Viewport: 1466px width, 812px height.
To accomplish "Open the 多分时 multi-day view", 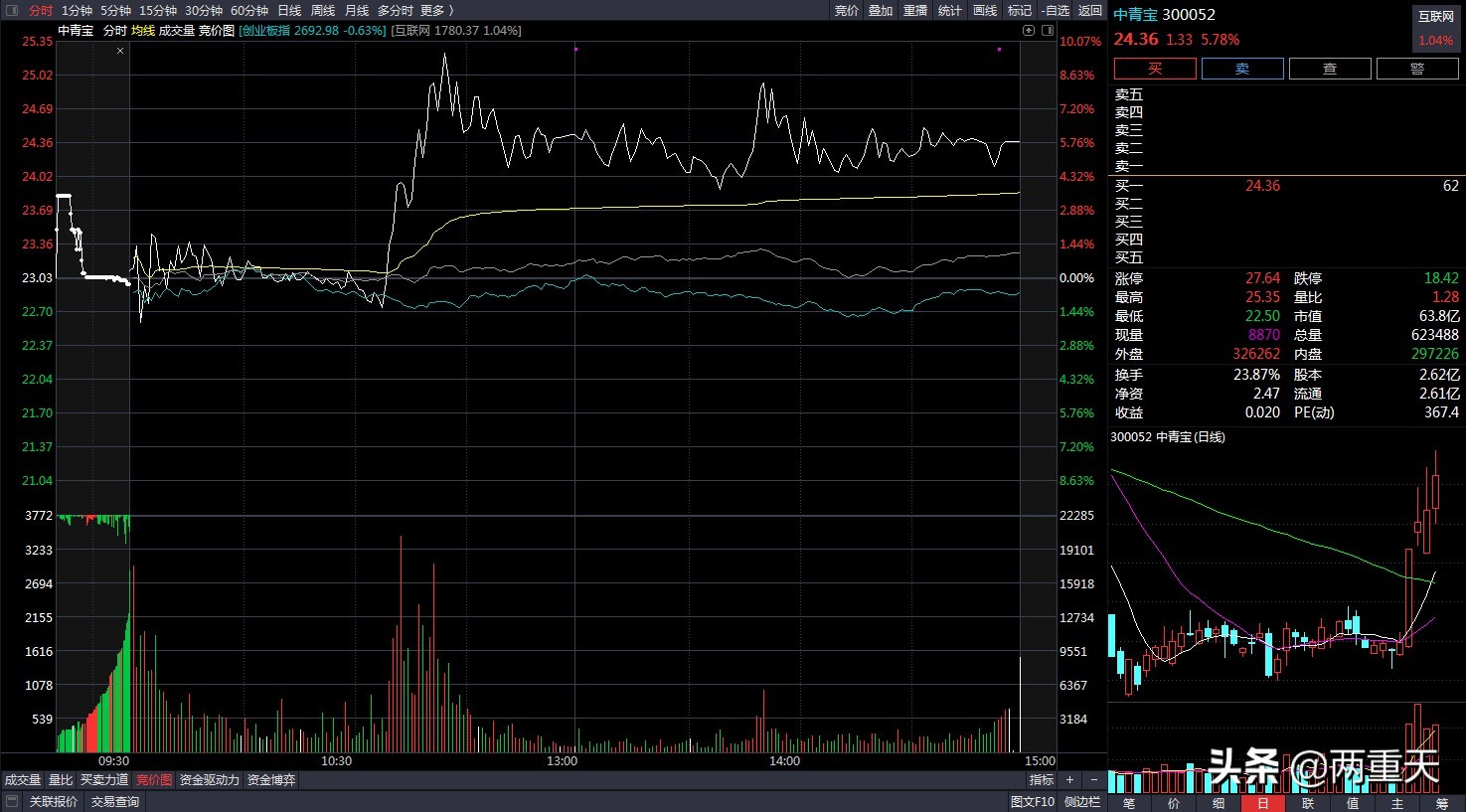I will (x=396, y=10).
